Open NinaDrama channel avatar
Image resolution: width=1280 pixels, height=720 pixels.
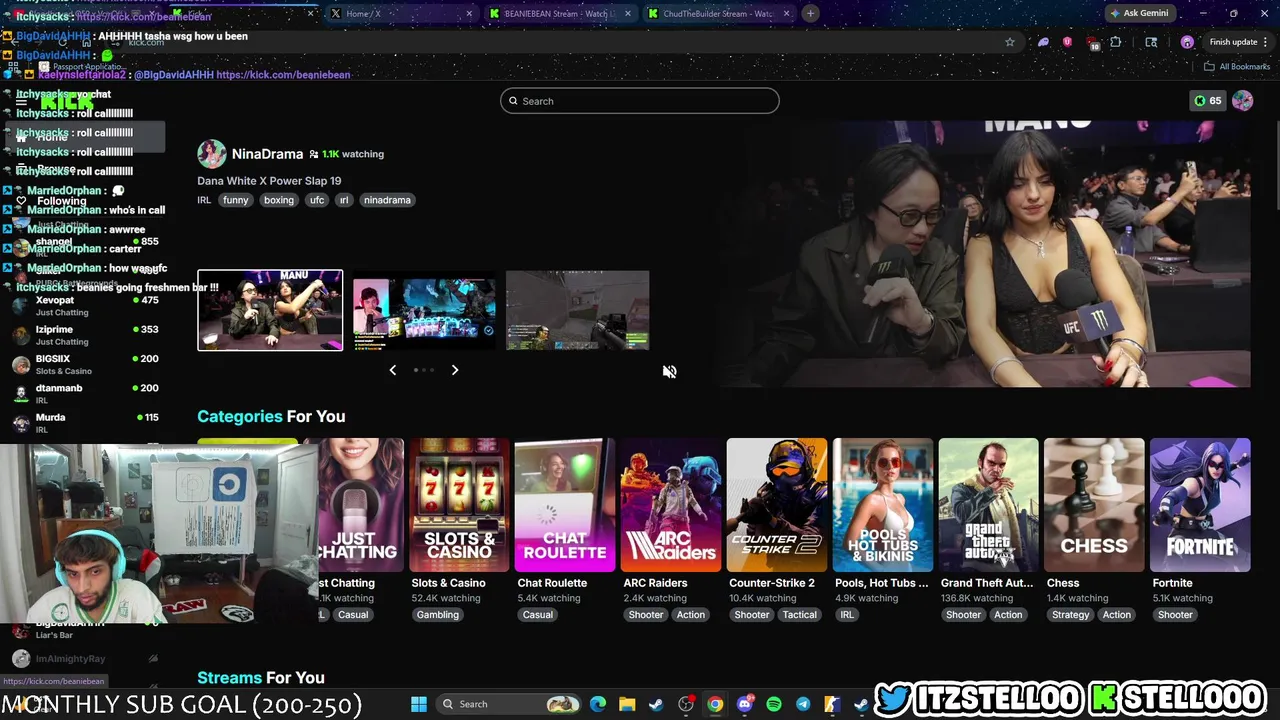click(211, 154)
